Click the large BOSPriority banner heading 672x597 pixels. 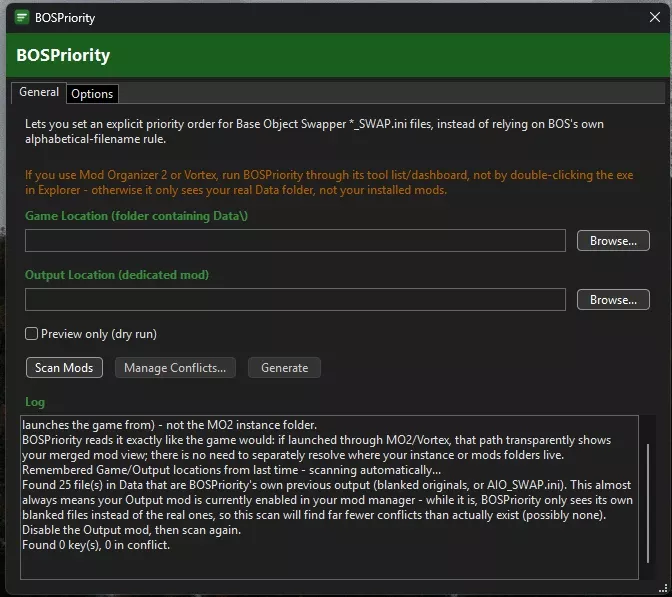pos(63,55)
